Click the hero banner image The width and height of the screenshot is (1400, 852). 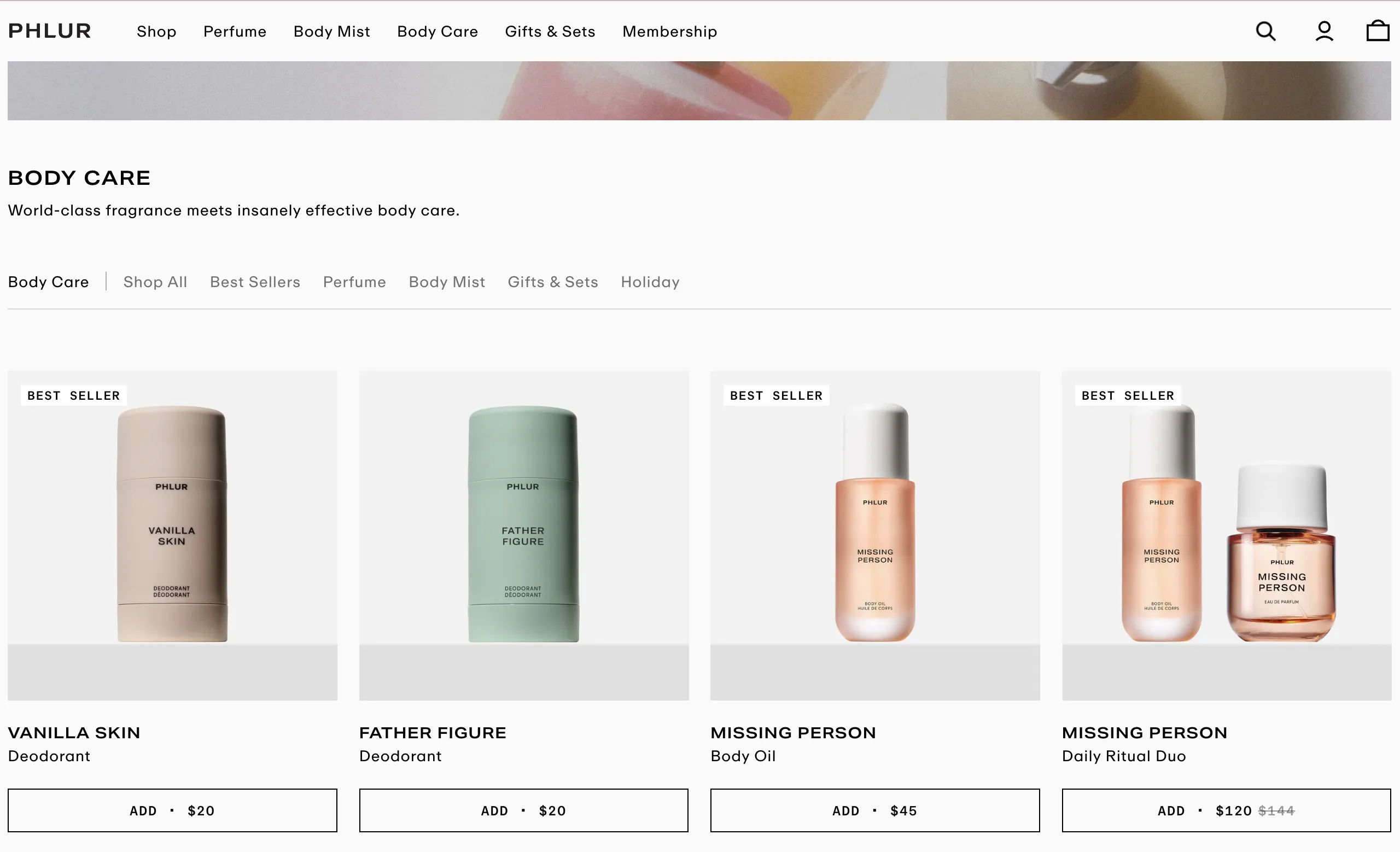(699, 91)
